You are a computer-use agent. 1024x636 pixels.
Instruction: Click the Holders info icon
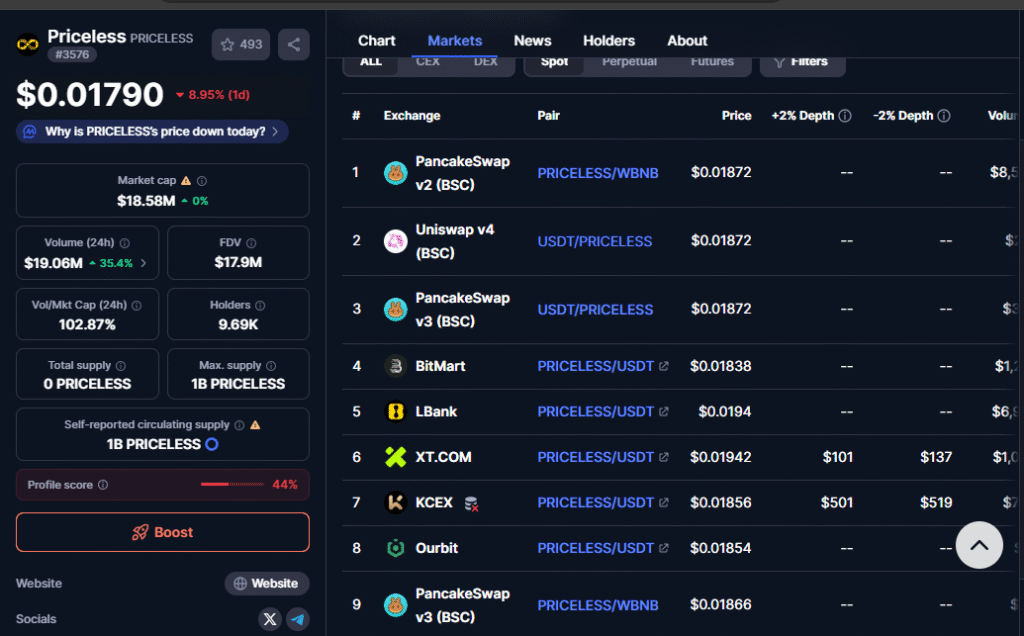[260, 305]
